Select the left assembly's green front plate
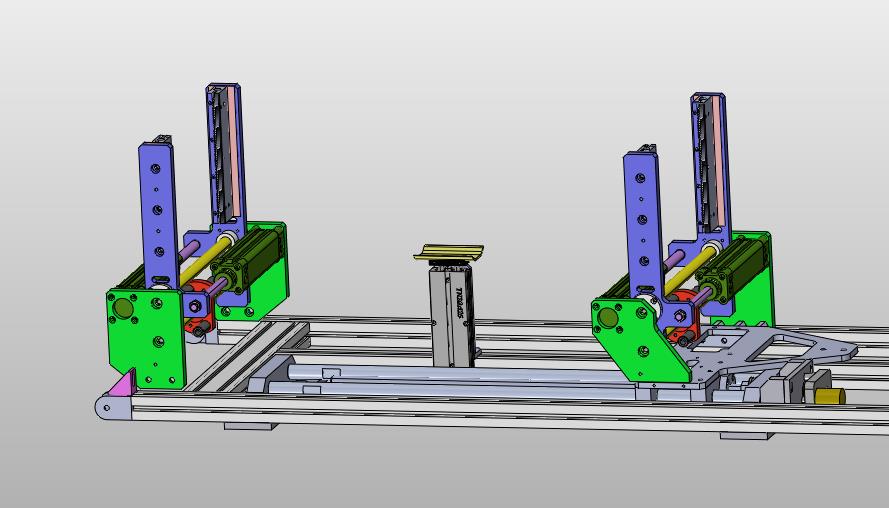 point(146,337)
